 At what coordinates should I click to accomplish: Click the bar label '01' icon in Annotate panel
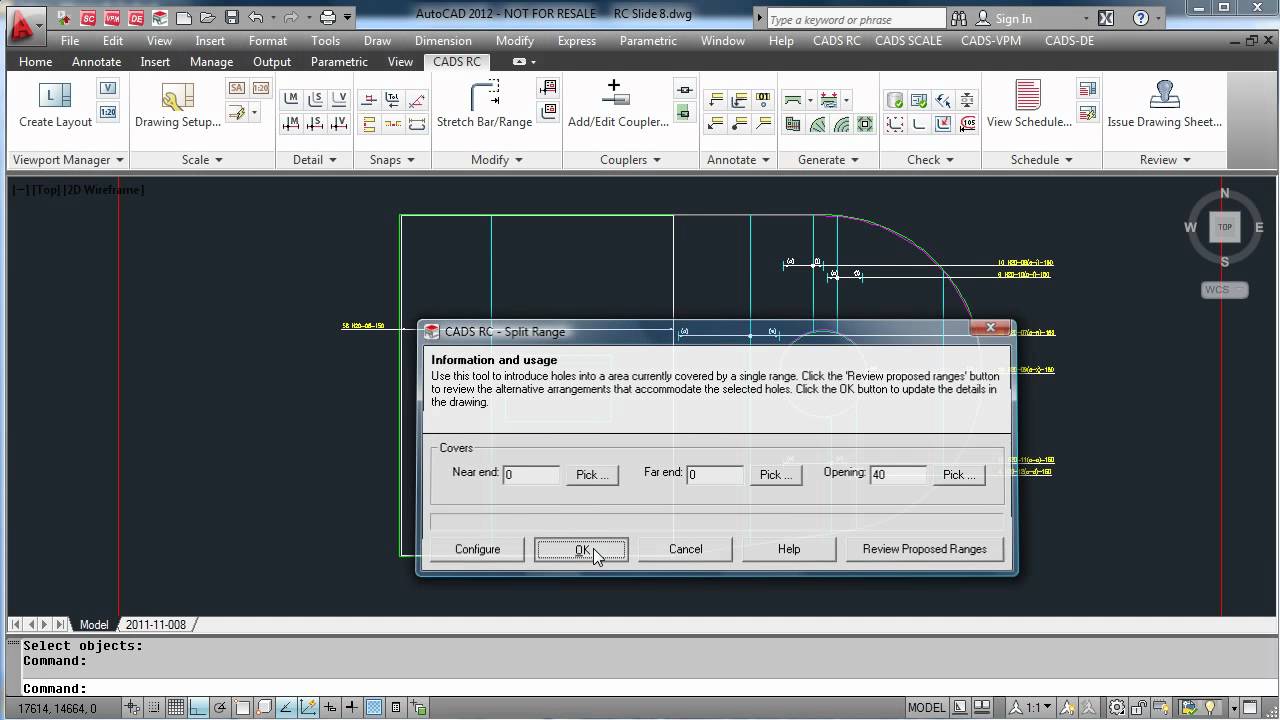[x=764, y=99]
